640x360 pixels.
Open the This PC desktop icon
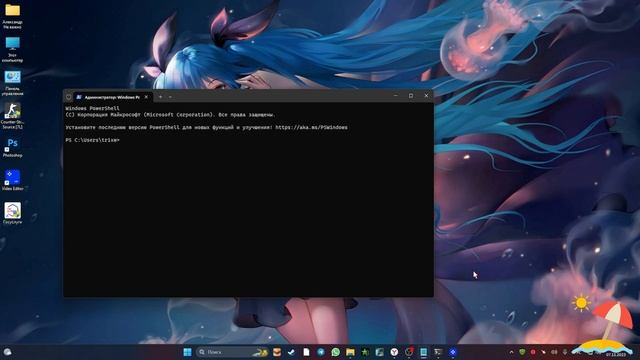click(13, 49)
